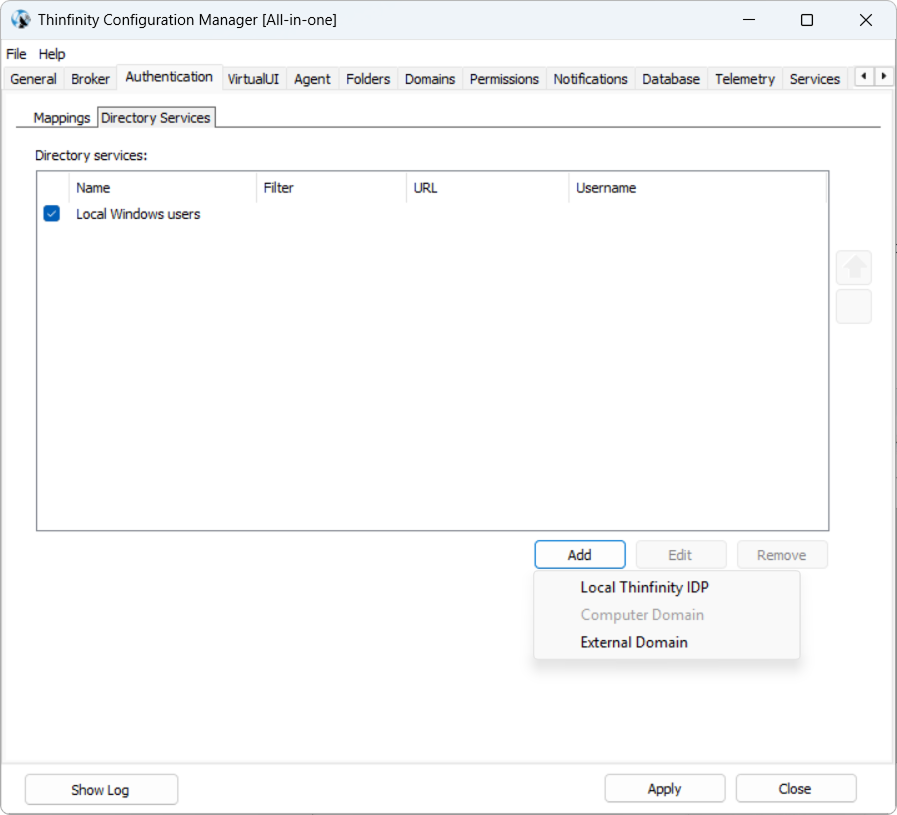Switch to the Domains tab

[x=430, y=79]
